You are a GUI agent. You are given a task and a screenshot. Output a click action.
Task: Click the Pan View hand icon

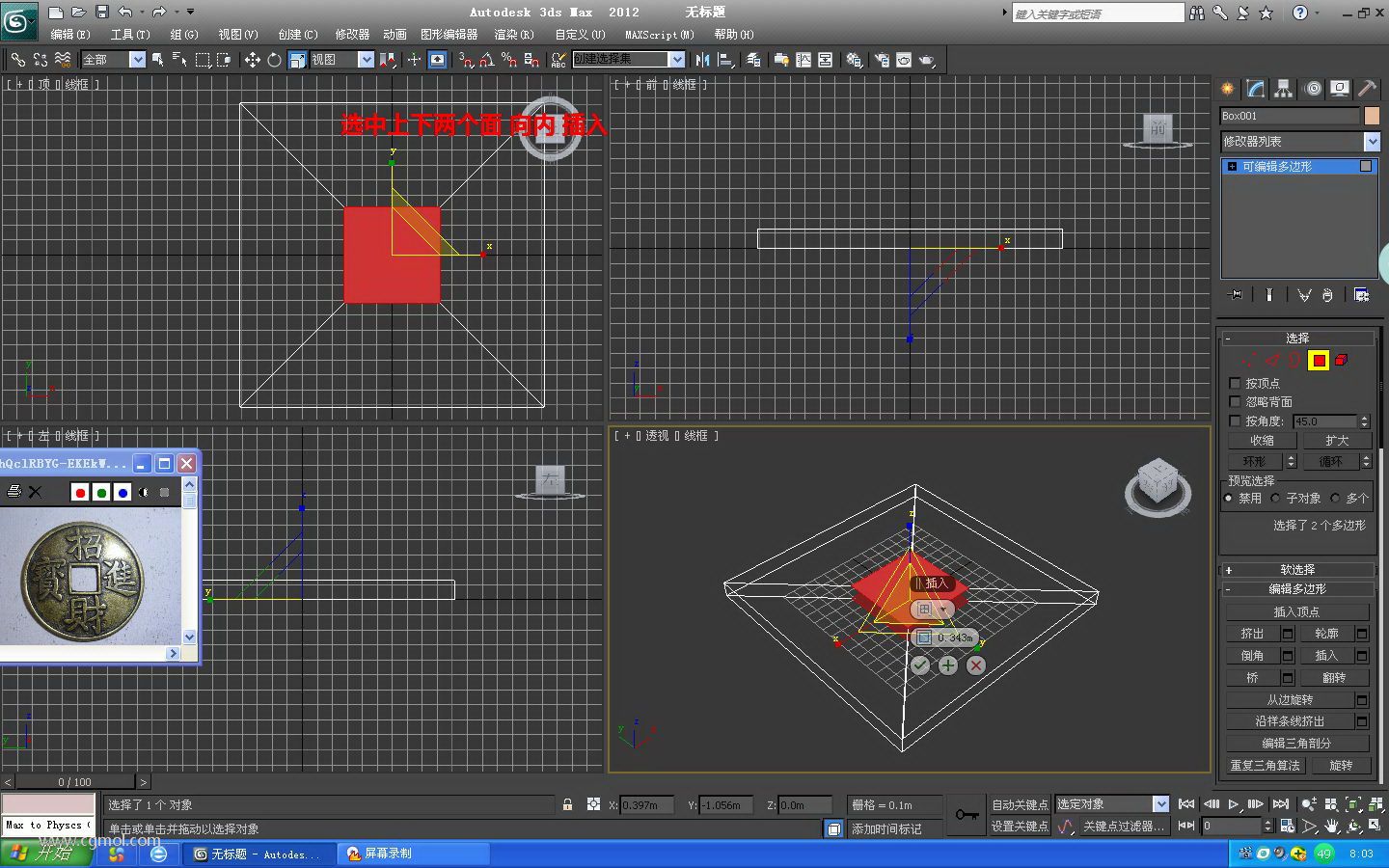tap(1332, 827)
